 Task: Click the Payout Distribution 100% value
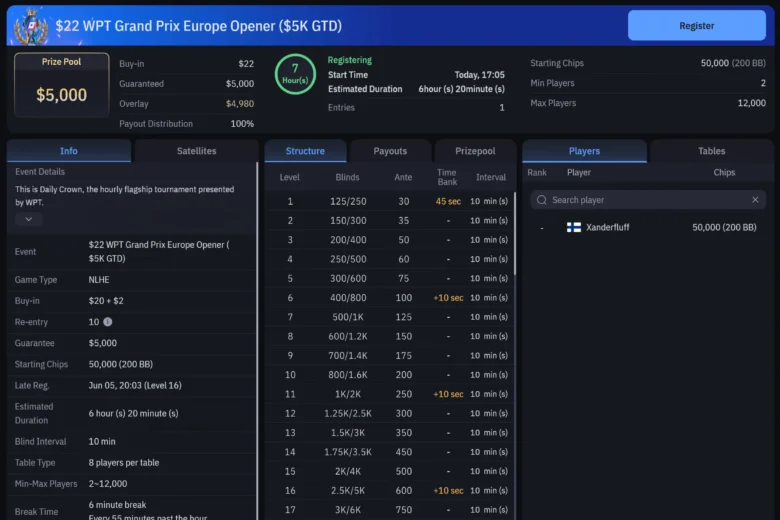click(242, 123)
